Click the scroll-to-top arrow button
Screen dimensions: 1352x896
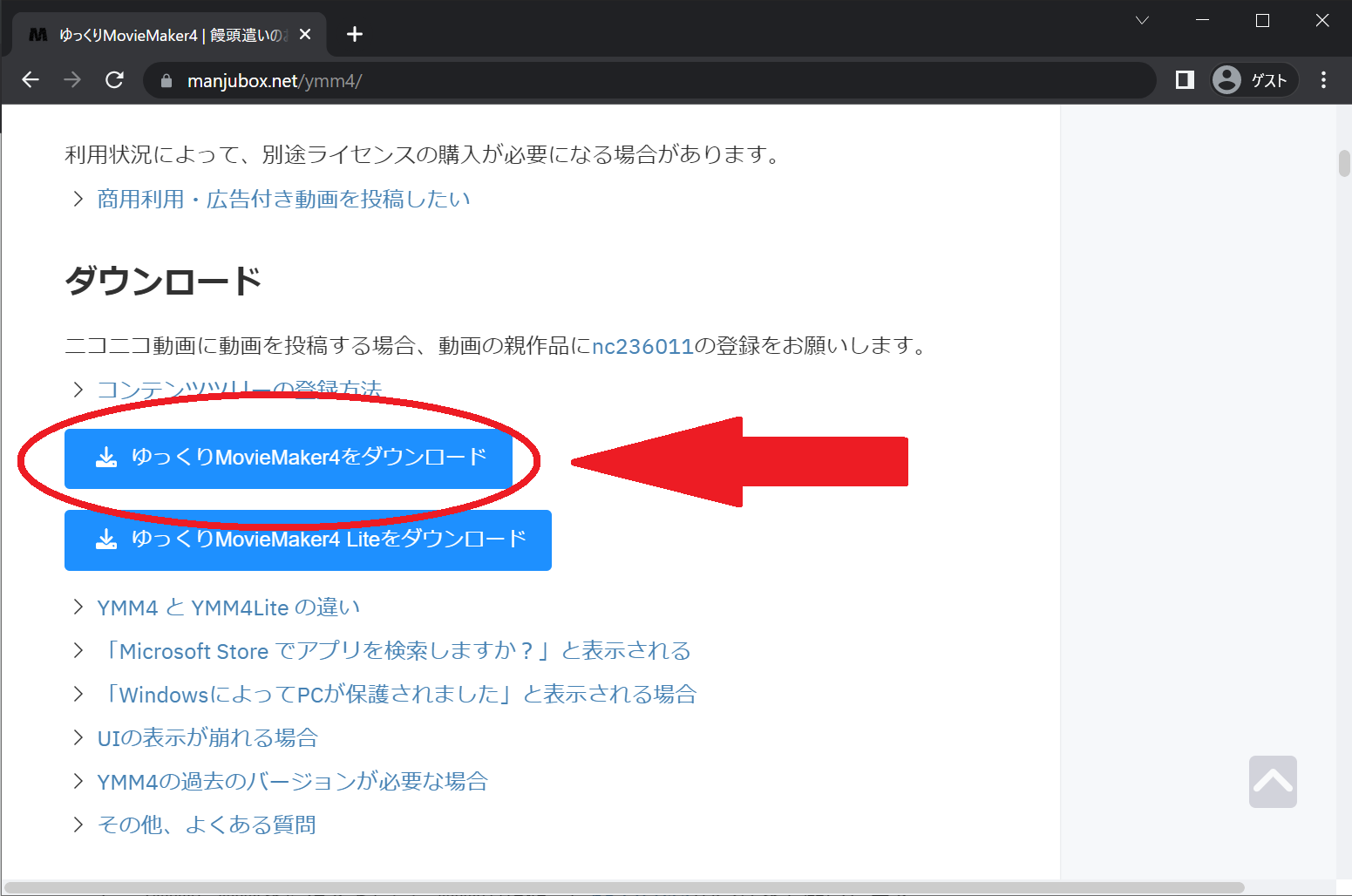point(1273,782)
